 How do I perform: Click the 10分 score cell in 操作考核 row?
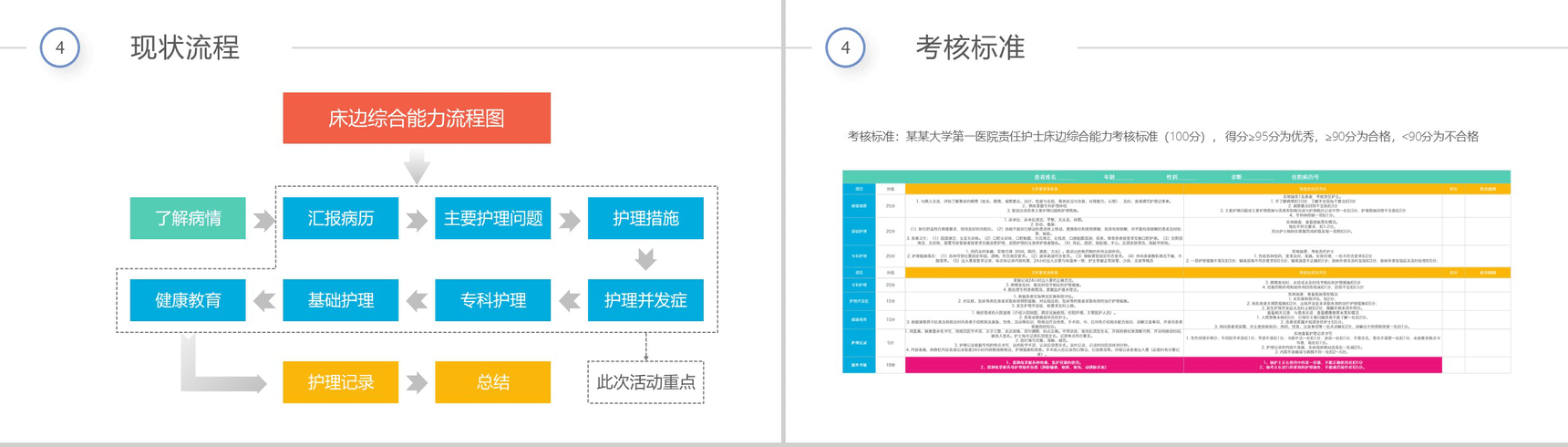pyautogui.click(x=891, y=365)
